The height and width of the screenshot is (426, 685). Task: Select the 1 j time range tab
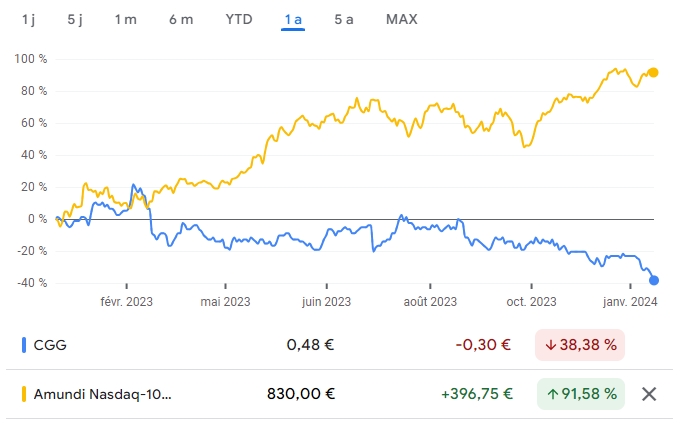(x=29, y=20)
